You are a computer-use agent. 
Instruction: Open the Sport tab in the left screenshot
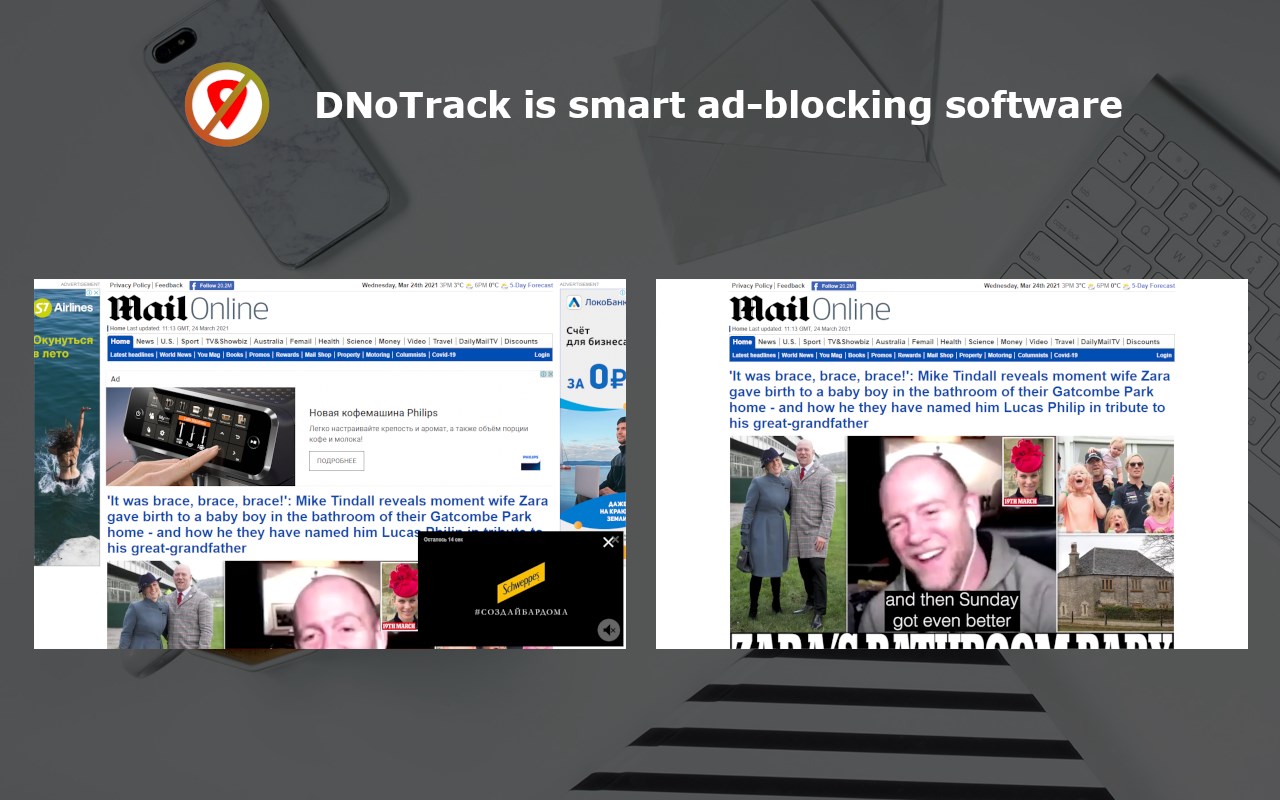[190, 341]
